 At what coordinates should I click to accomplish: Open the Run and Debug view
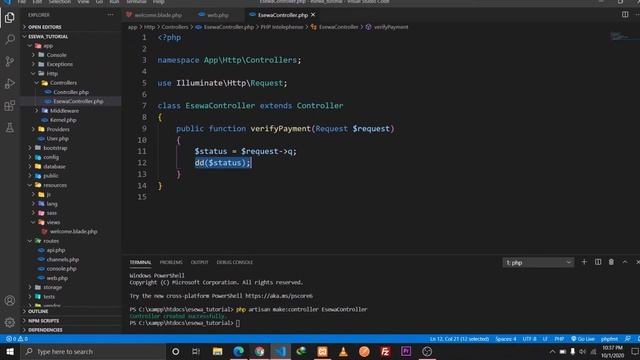tap(10, 84)
